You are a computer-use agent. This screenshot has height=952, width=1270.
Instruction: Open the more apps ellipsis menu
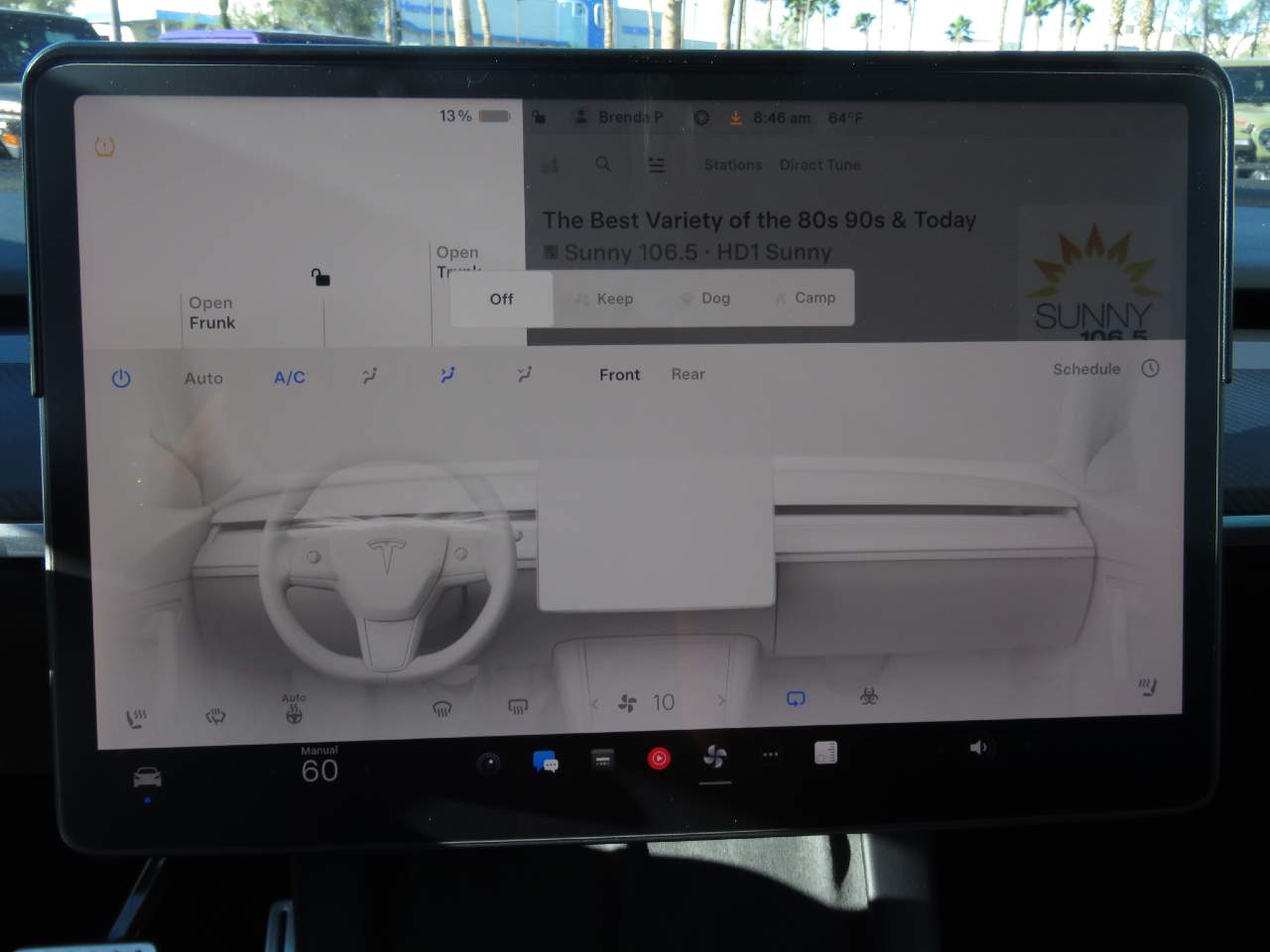click(x=770, y=755)
